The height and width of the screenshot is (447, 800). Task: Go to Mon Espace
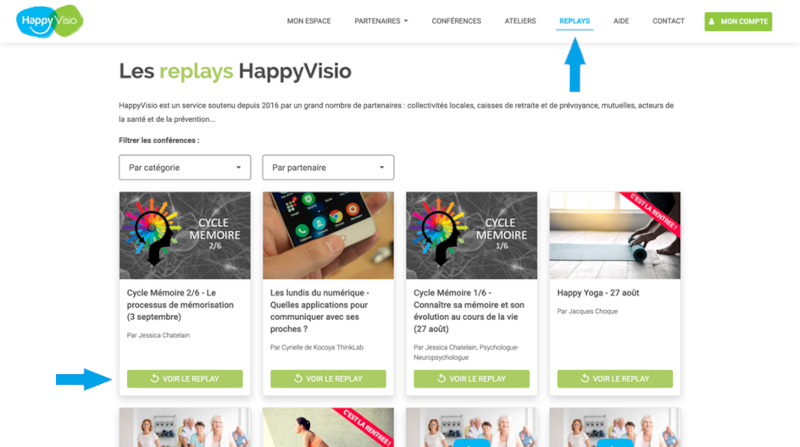point(309,21)
